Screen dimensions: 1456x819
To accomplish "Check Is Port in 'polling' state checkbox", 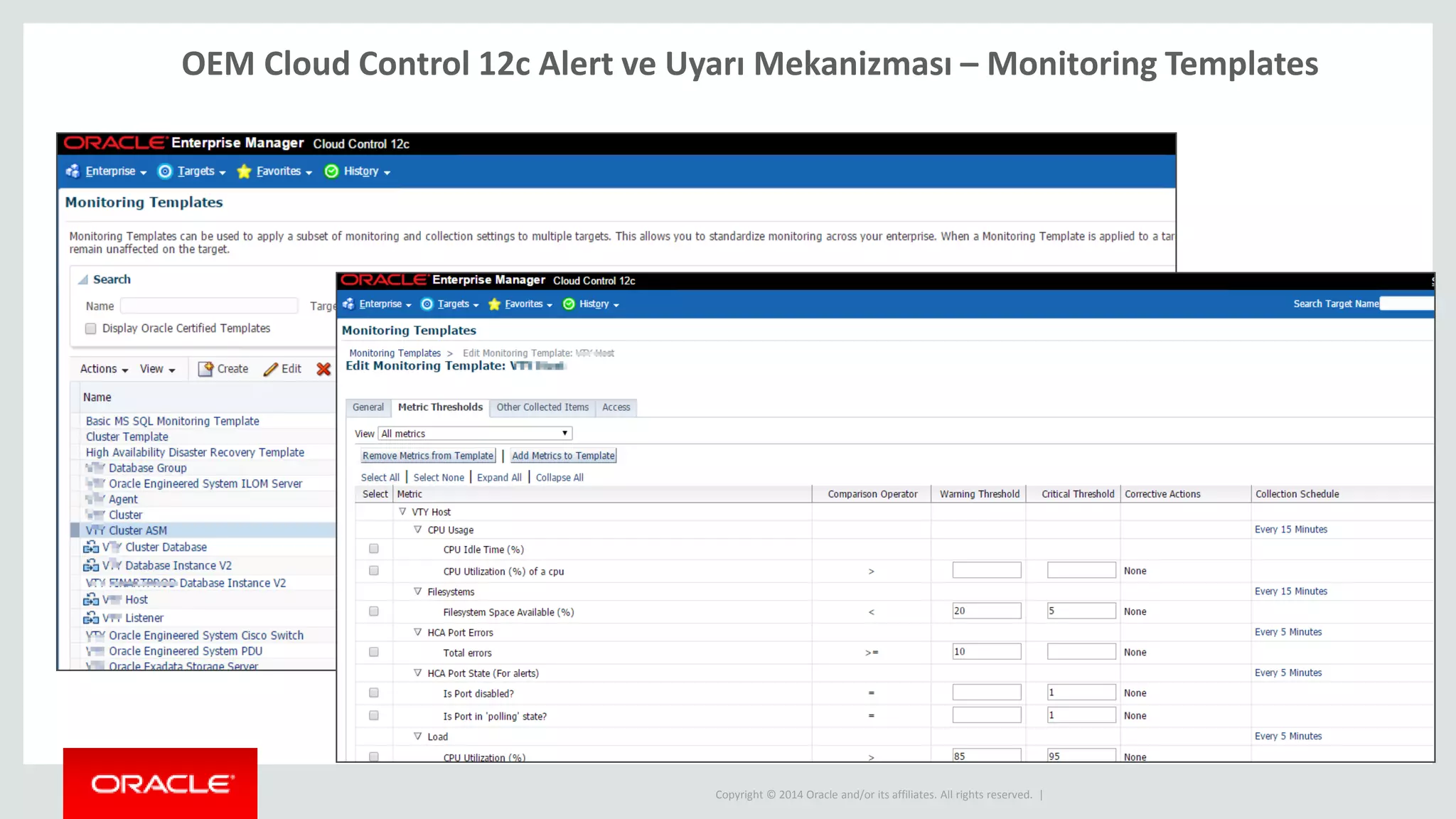I will 374,716.
